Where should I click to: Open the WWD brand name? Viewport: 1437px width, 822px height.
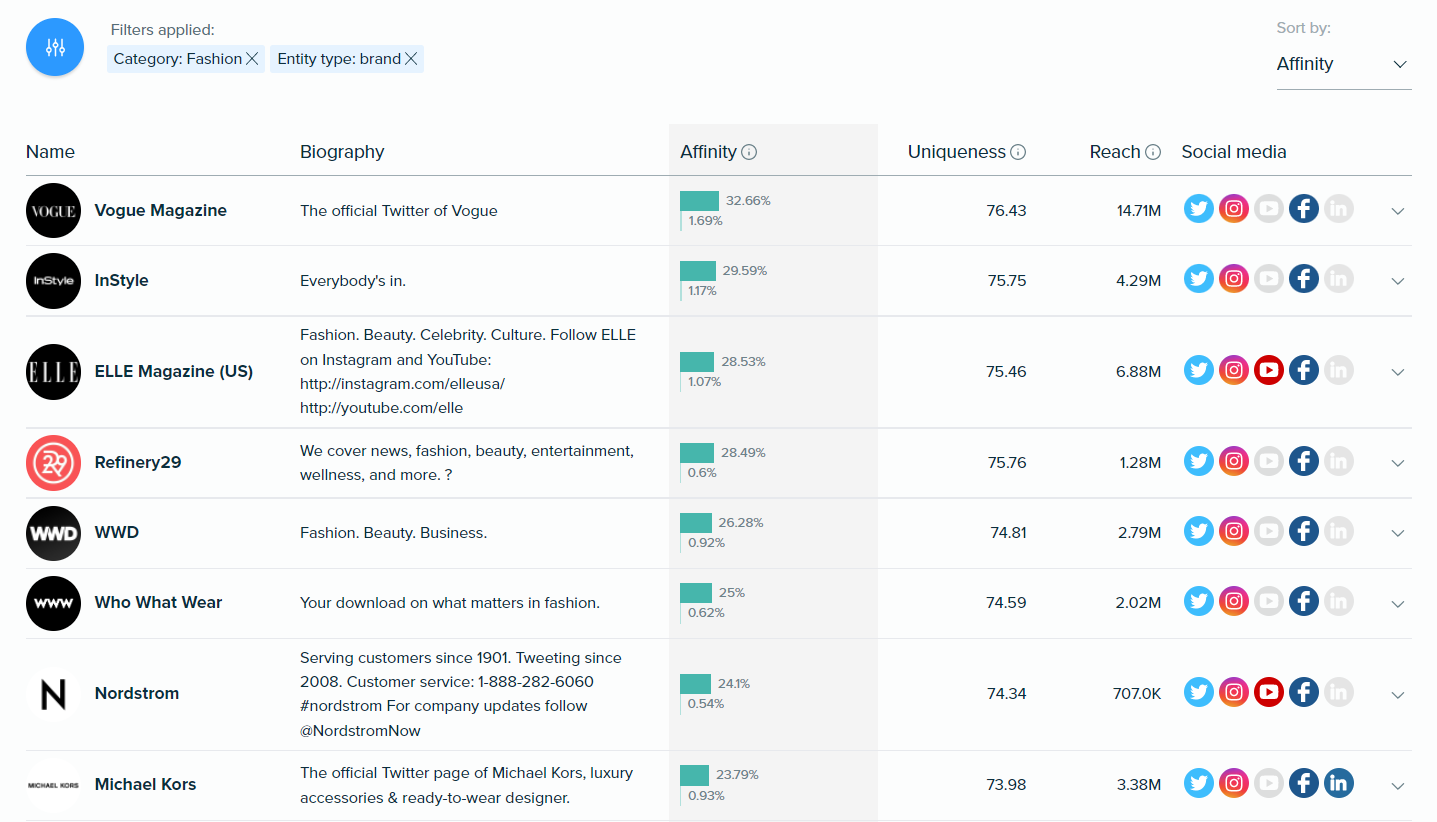point(117,532)
